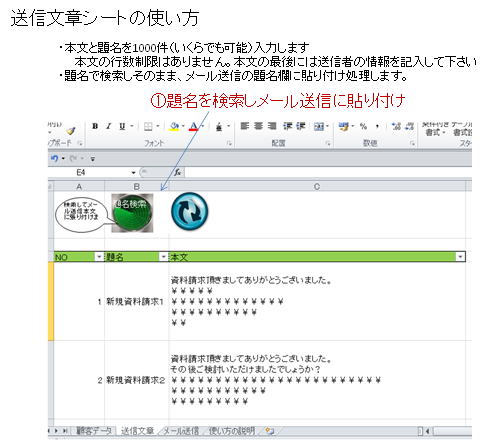
Task: Apply the red font color A
Action: pyautogui.click(x=194, y=126)
